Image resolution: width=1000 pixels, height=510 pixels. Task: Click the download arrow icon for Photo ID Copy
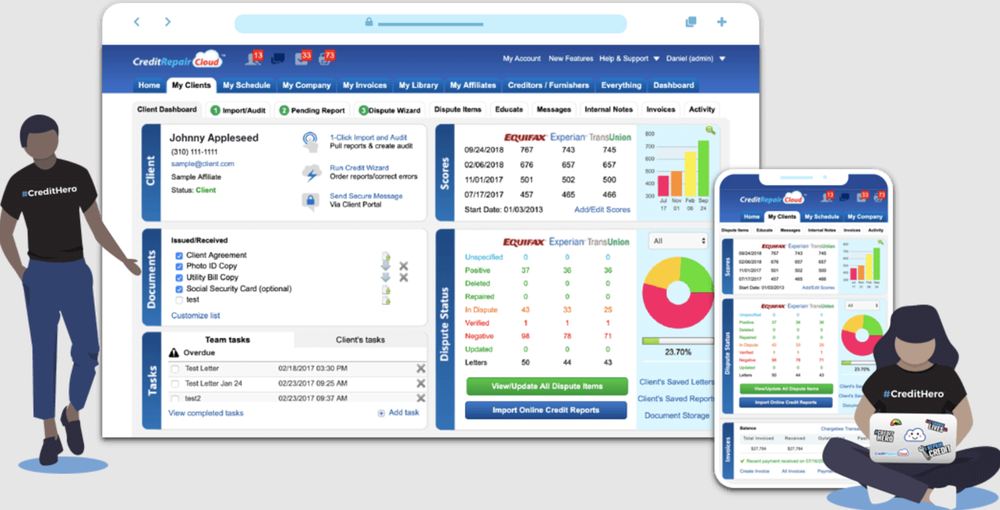(x=385, y=266)
